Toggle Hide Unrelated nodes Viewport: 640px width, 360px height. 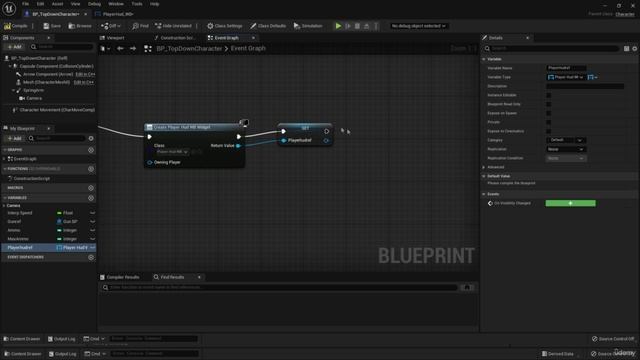pyautogui.click(x=173, y=26)
